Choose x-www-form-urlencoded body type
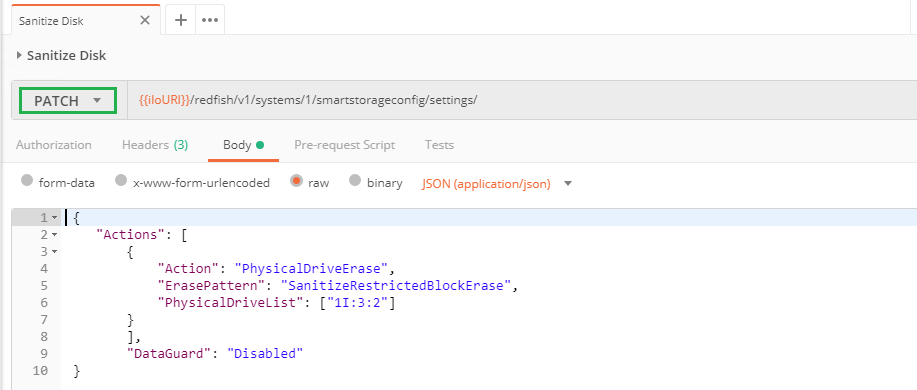 (121, 181)
